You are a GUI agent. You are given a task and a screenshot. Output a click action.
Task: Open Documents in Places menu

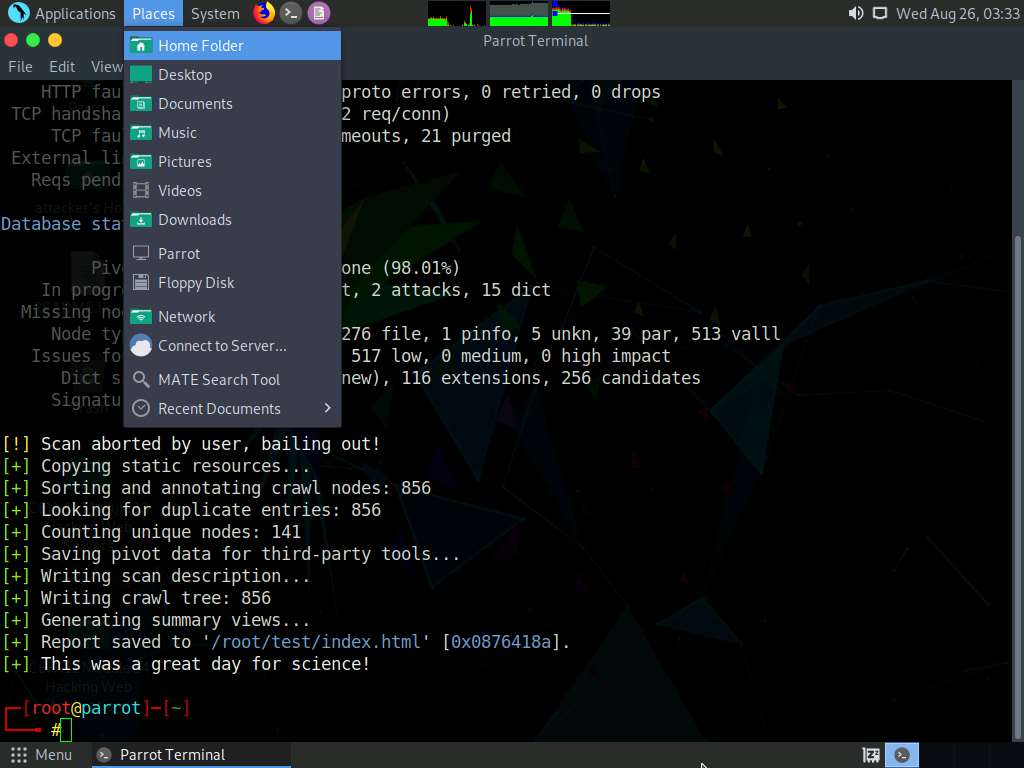coord(232,104)
